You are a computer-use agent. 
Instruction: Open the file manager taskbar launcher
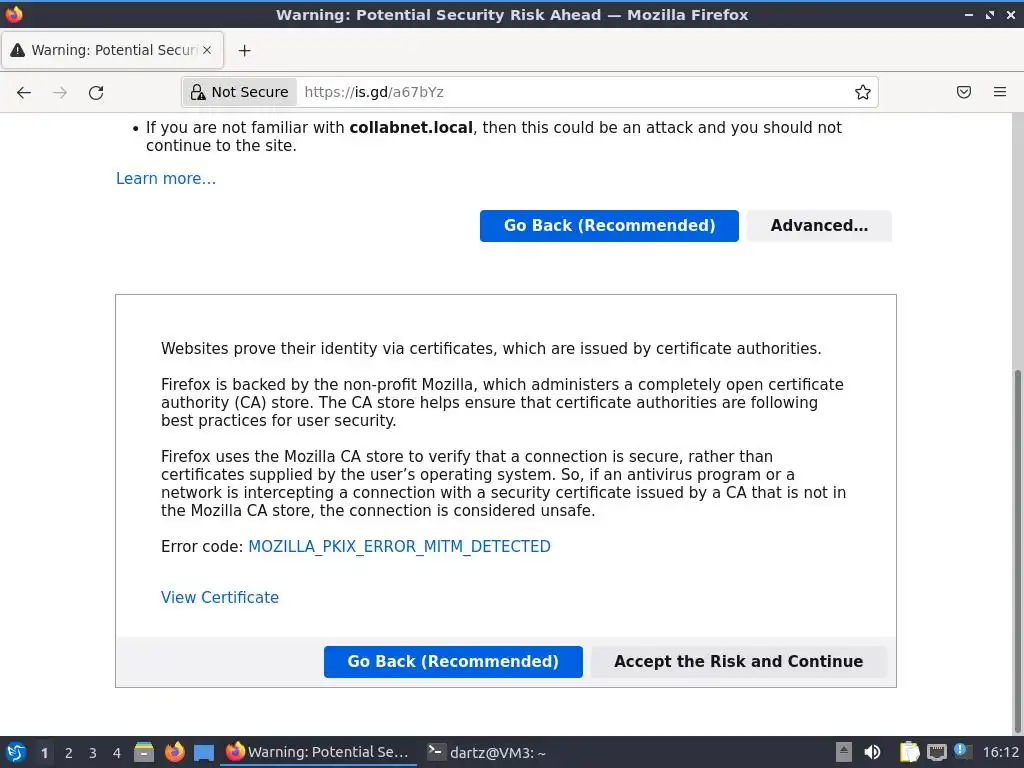(144, 752)
